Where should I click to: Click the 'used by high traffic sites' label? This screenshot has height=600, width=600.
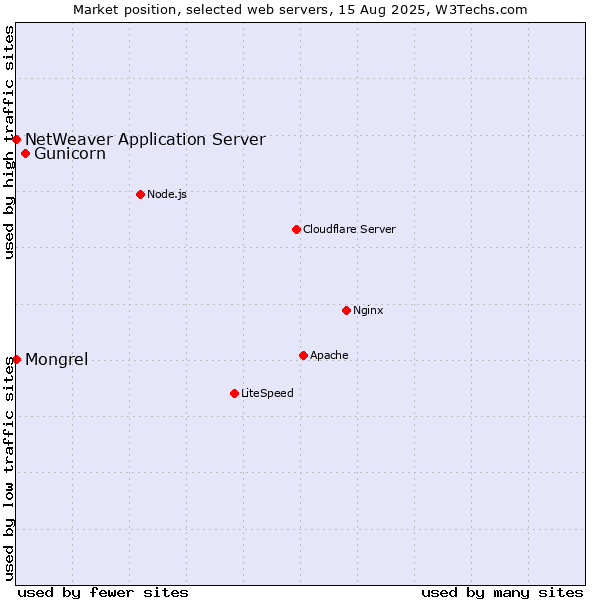[8, 142]
